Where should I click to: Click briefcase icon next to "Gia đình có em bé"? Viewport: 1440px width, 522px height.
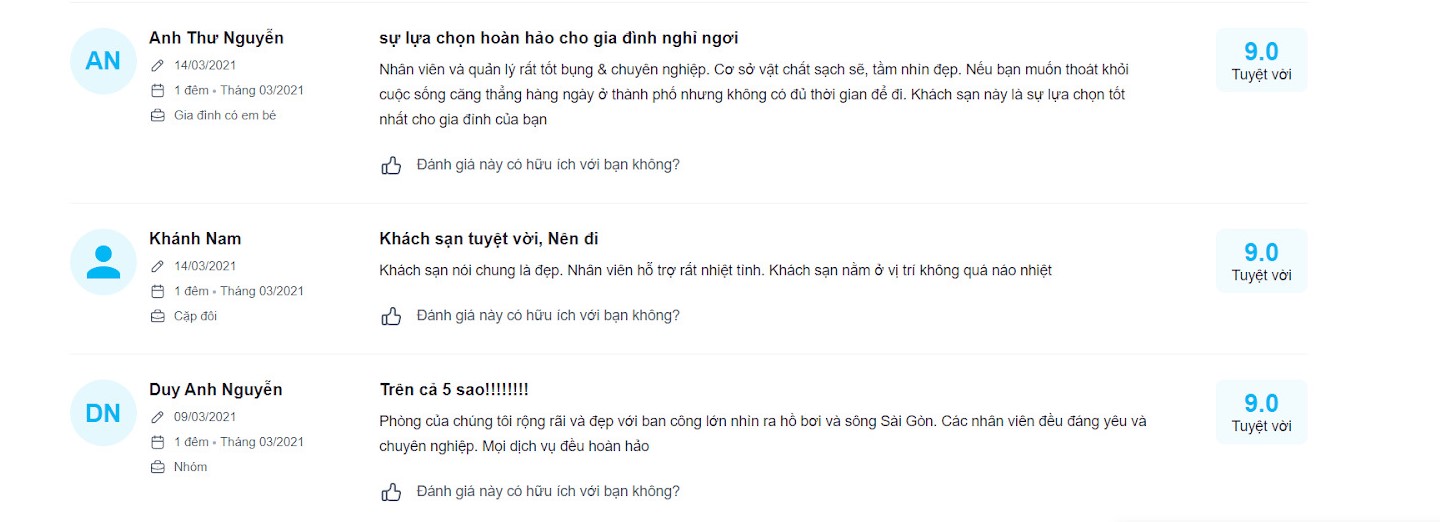[x=157, y=115]
